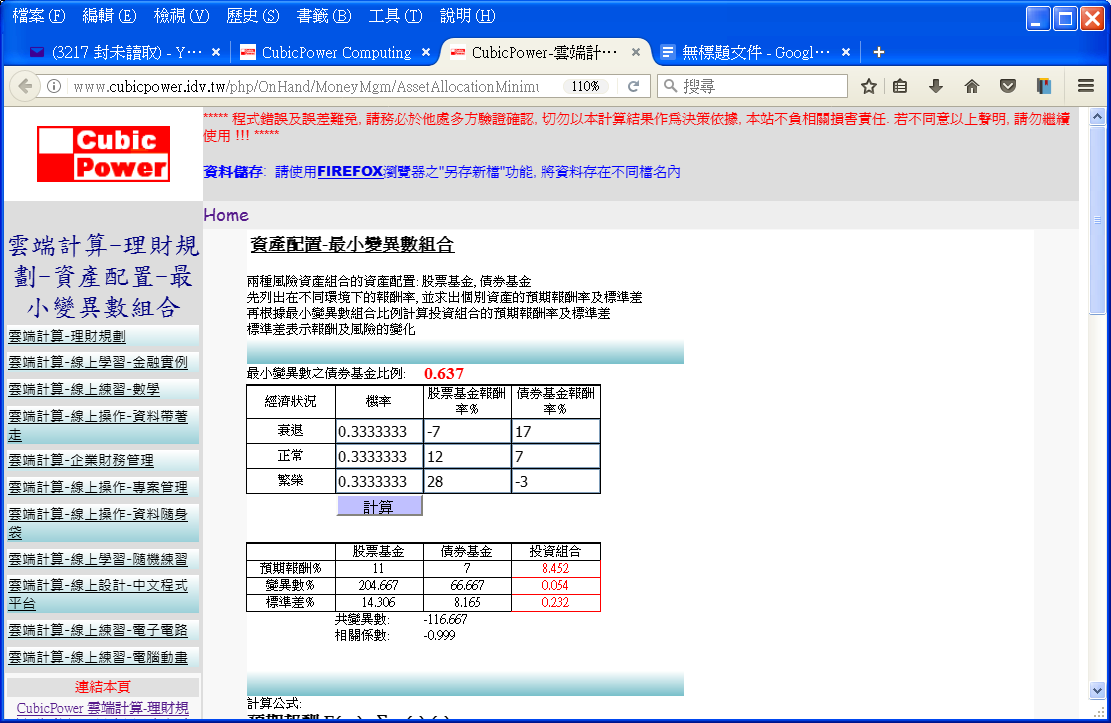Edit stock fund return for 正常 (12)
Image resolution: width=1111 pixels, height=723 pixels.
point(467,456)
